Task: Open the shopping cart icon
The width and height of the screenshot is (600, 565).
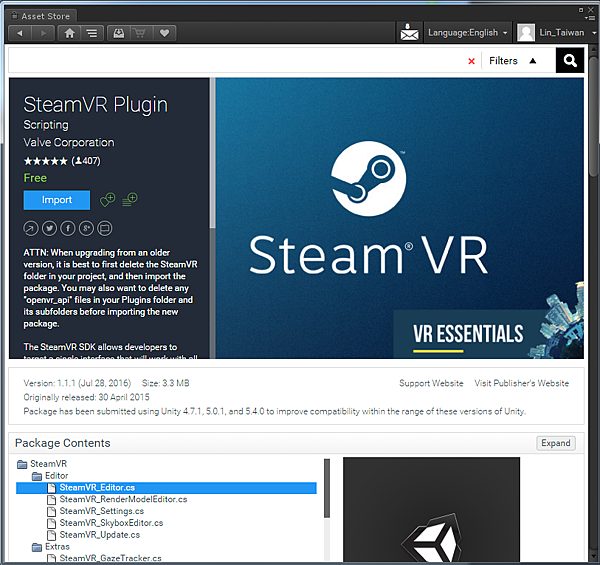Action: point(140,33)
